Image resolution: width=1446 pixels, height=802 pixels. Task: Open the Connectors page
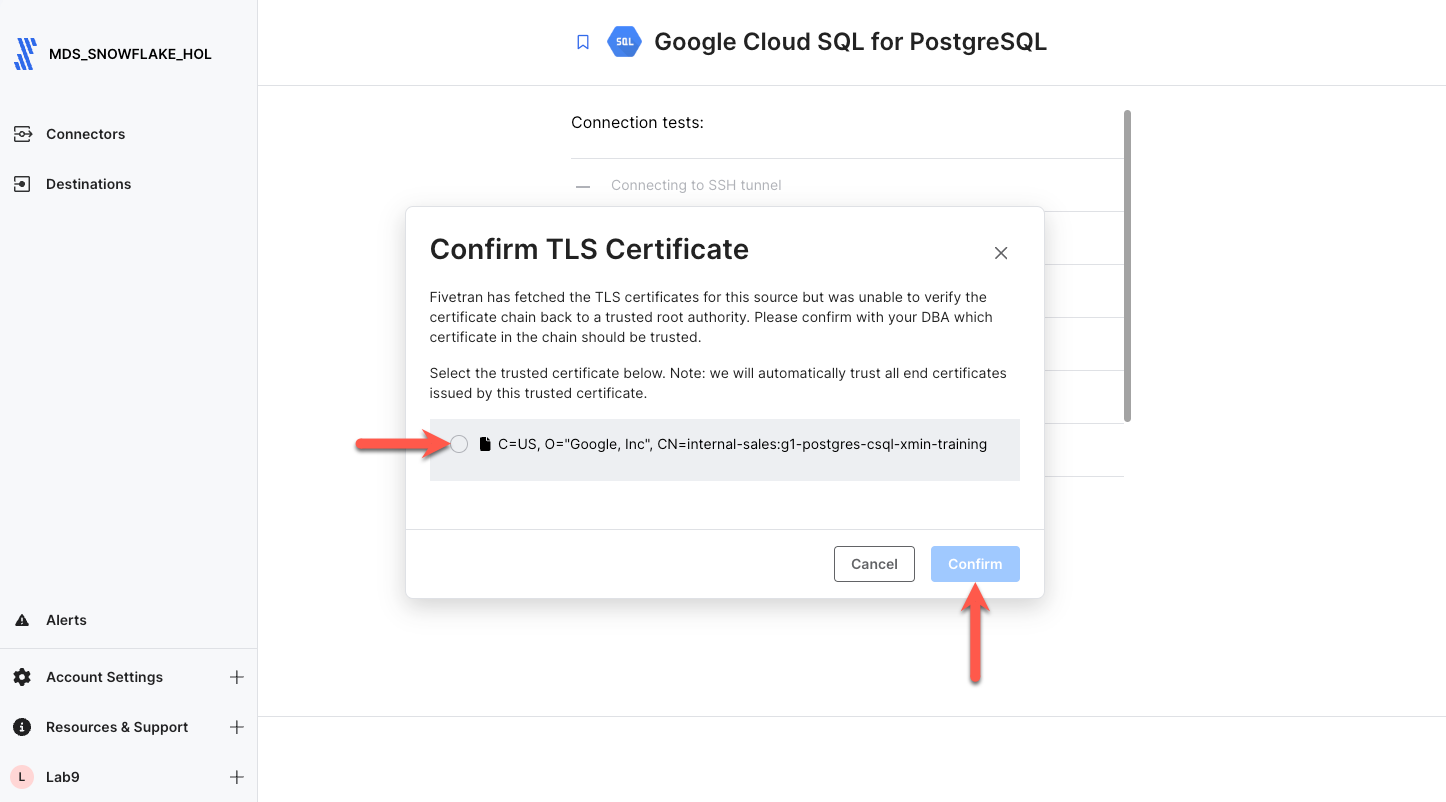click(86, 134)
